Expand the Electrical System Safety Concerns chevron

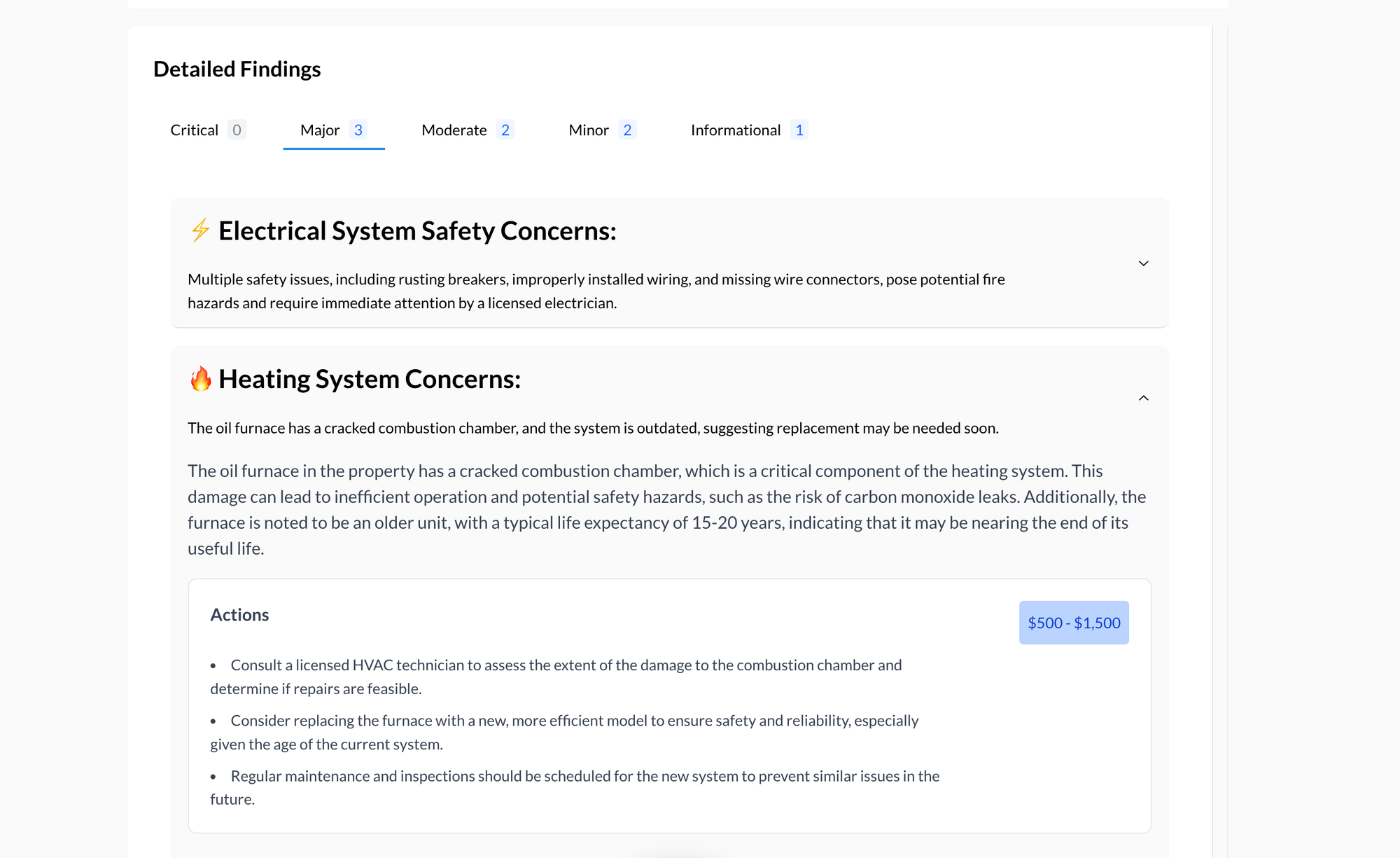tap(1143, 263)
